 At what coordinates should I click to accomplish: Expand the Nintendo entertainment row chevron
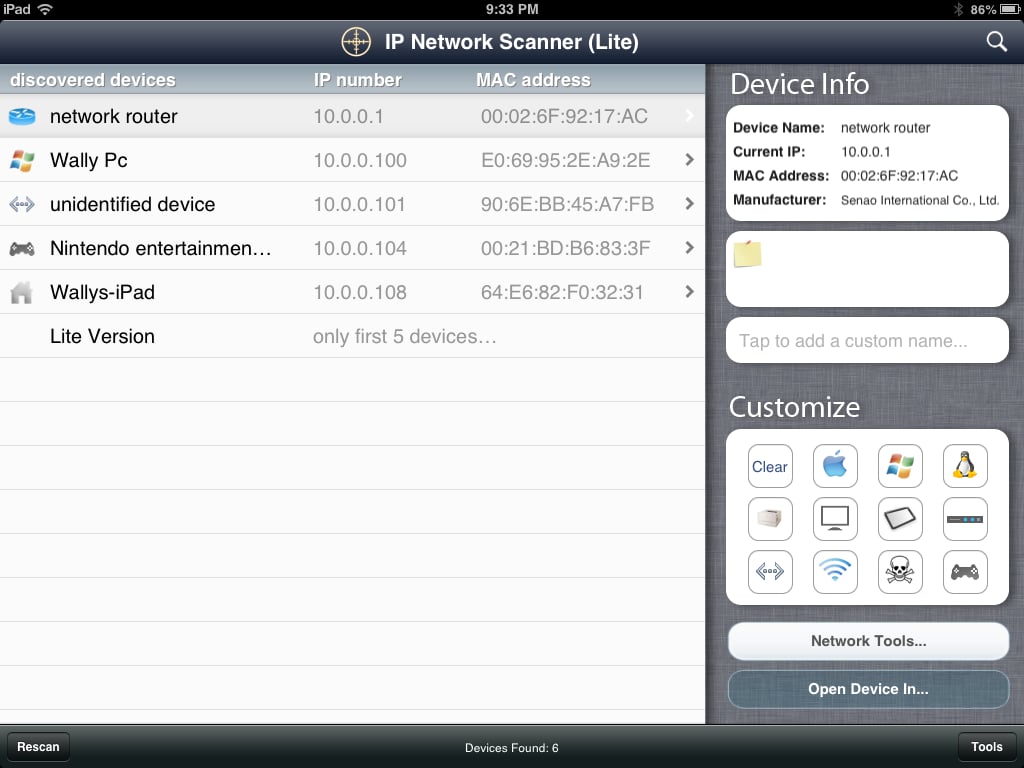[690, 248]
